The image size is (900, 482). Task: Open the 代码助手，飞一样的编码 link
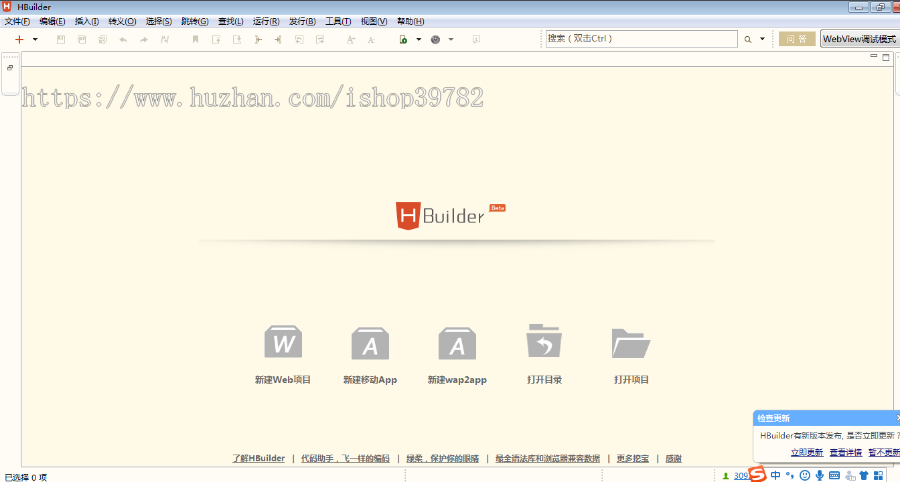(346, 458)
